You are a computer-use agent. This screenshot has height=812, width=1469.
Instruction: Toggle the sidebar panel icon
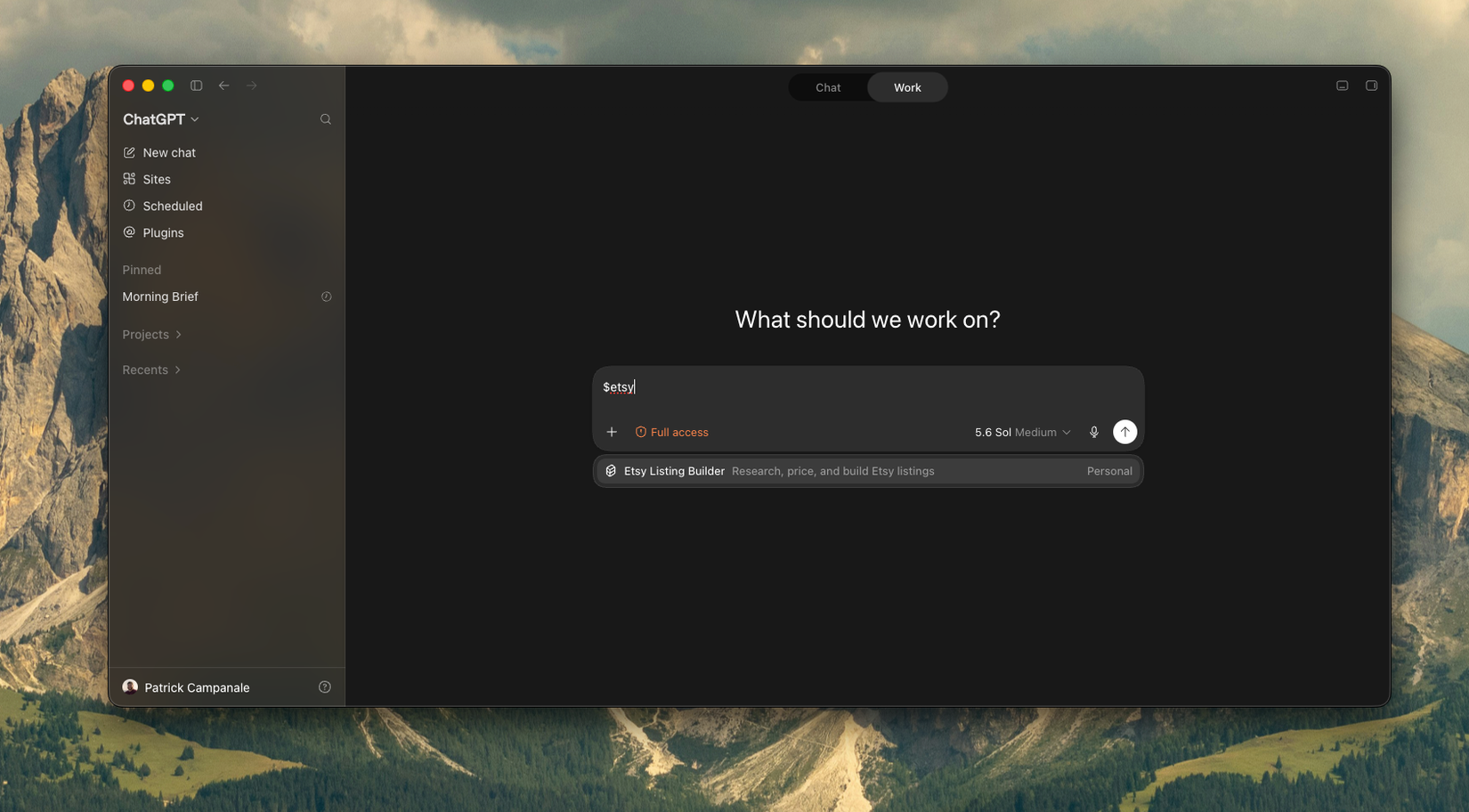pos(196,85)
